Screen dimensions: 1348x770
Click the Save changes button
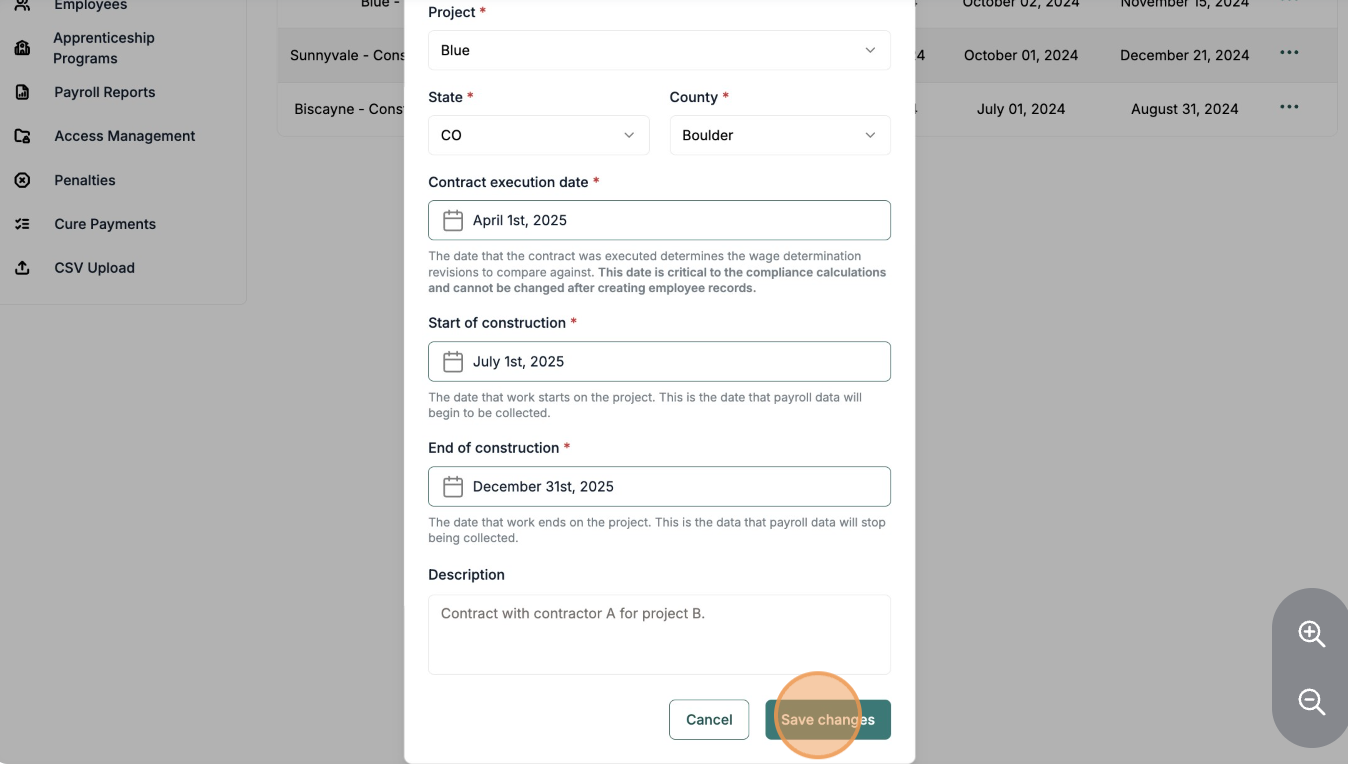point(827,719)
